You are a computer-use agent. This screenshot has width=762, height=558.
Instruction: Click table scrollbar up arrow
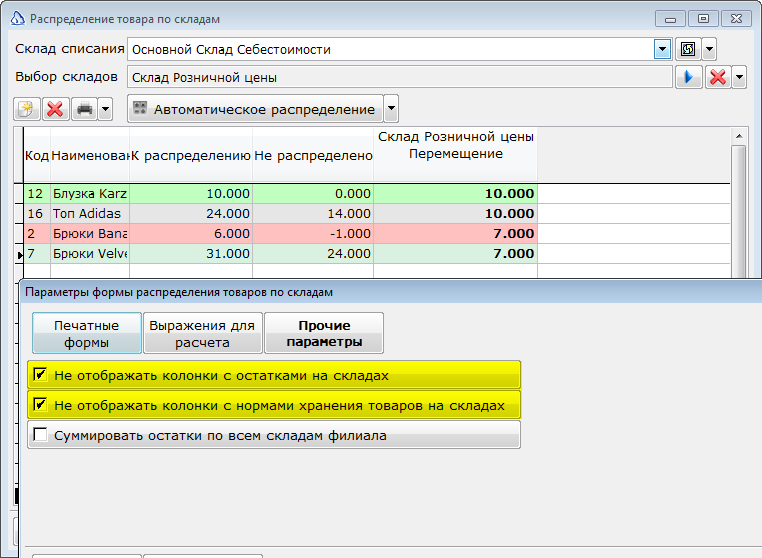click(739, 136)
